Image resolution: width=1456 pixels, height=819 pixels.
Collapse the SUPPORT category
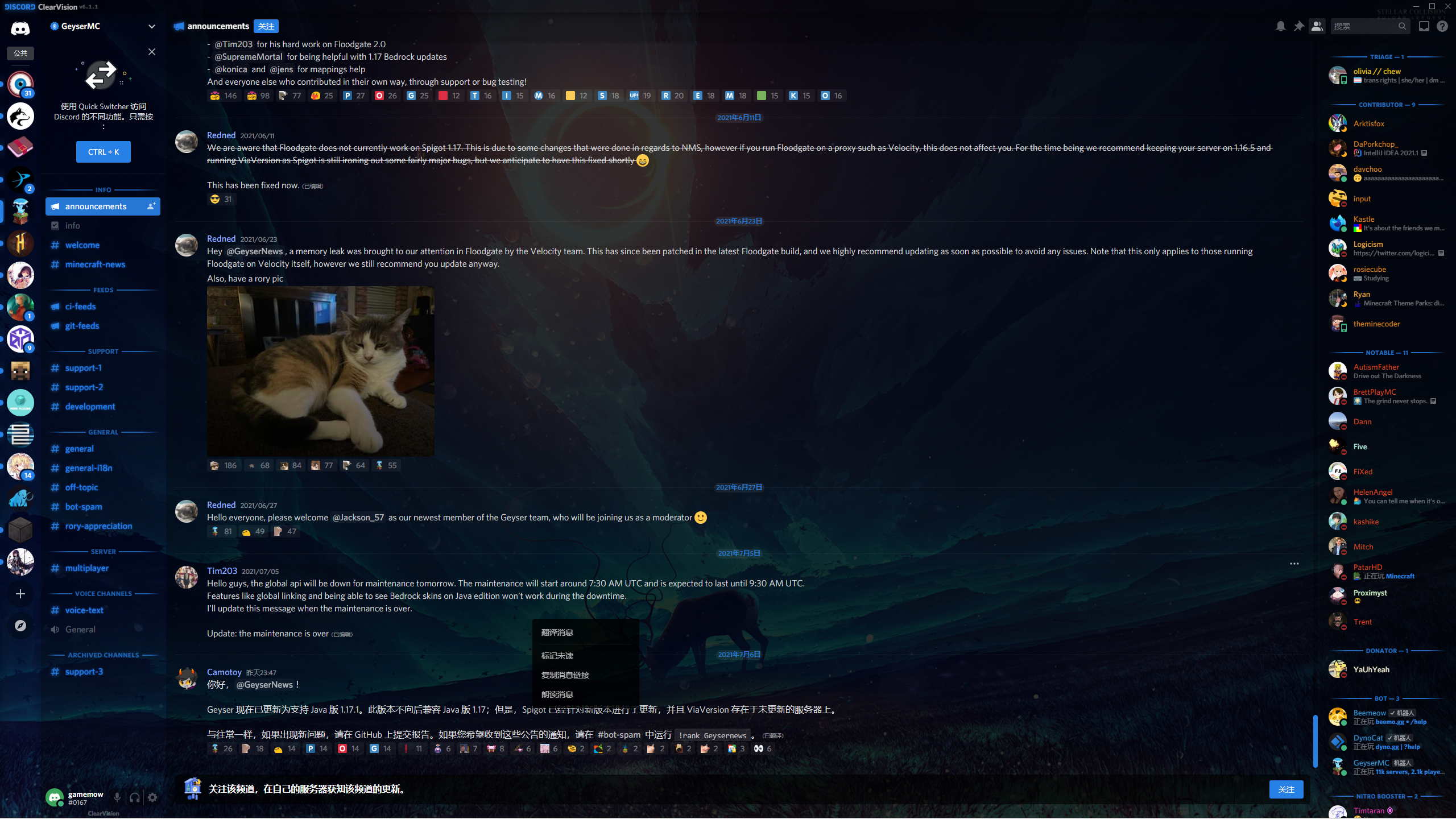pyautogui.click(x=103, y=351)
